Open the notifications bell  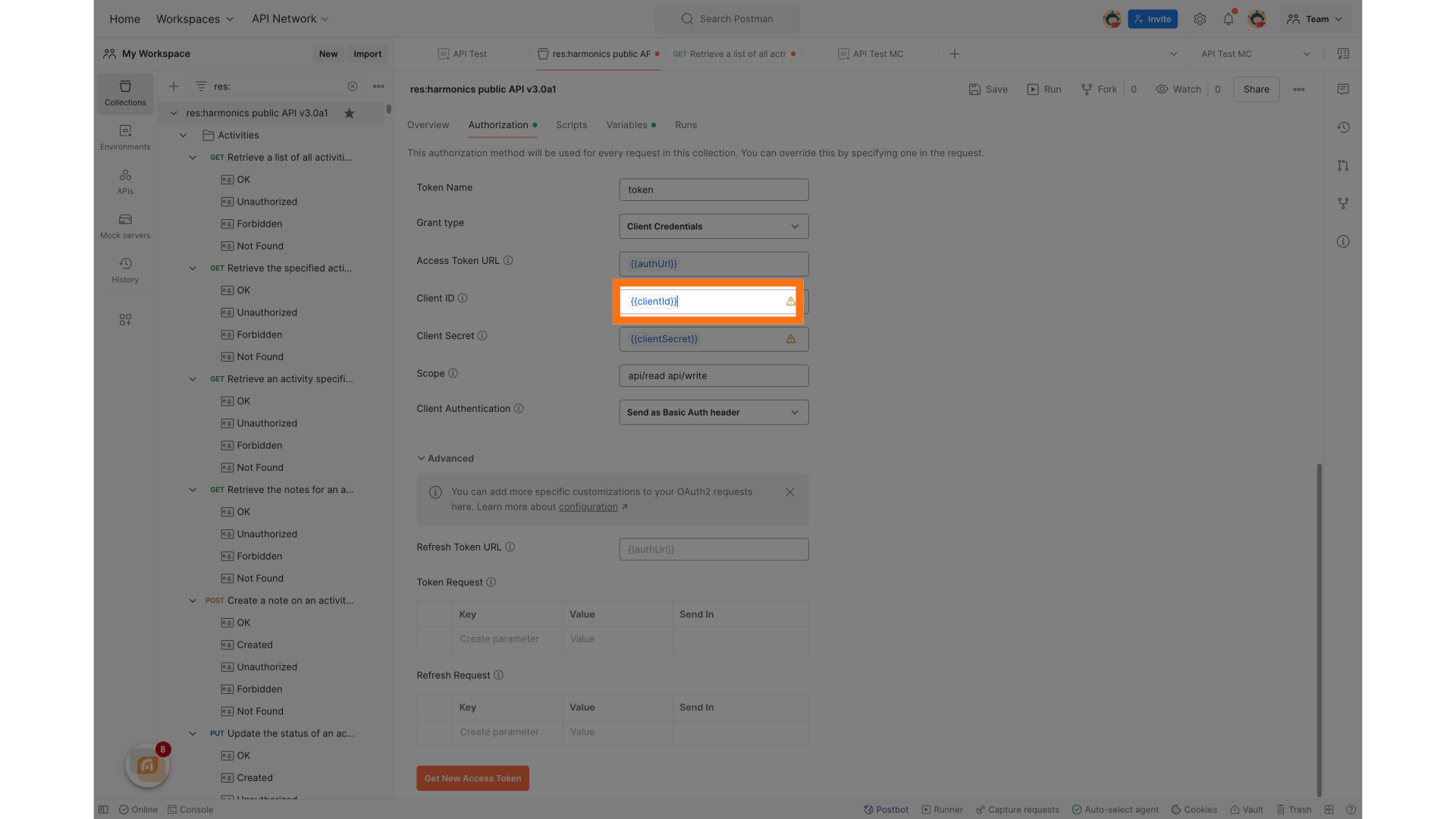tap(1228, 19)
